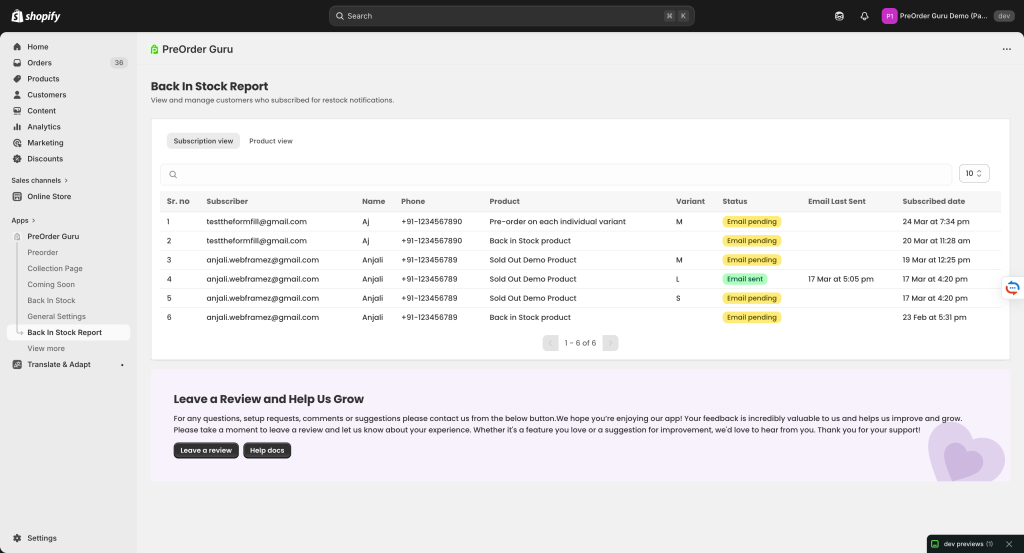Go to next page of results
Image resolution: width=1024 pixels, height=553 pixels.
610,343
